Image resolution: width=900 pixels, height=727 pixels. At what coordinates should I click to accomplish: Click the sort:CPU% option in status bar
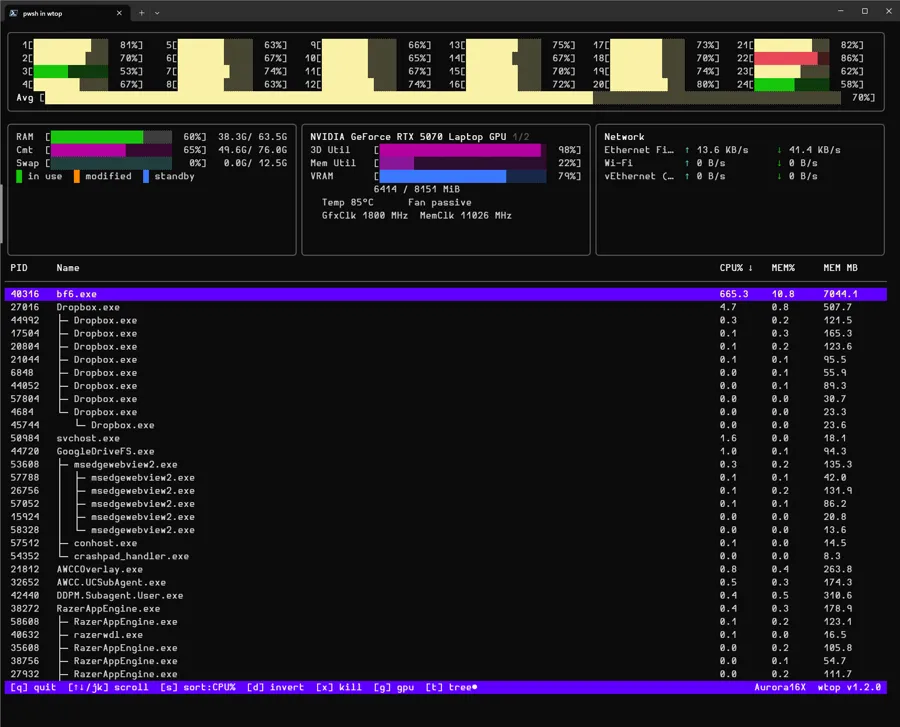[198, 687]
